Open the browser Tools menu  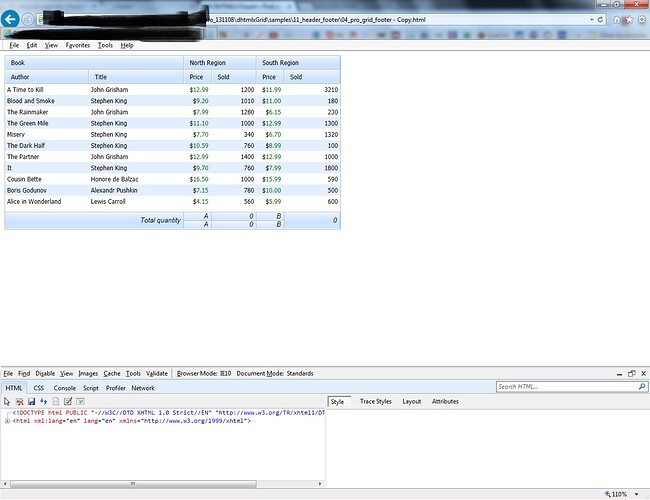(x=105, y=45)
